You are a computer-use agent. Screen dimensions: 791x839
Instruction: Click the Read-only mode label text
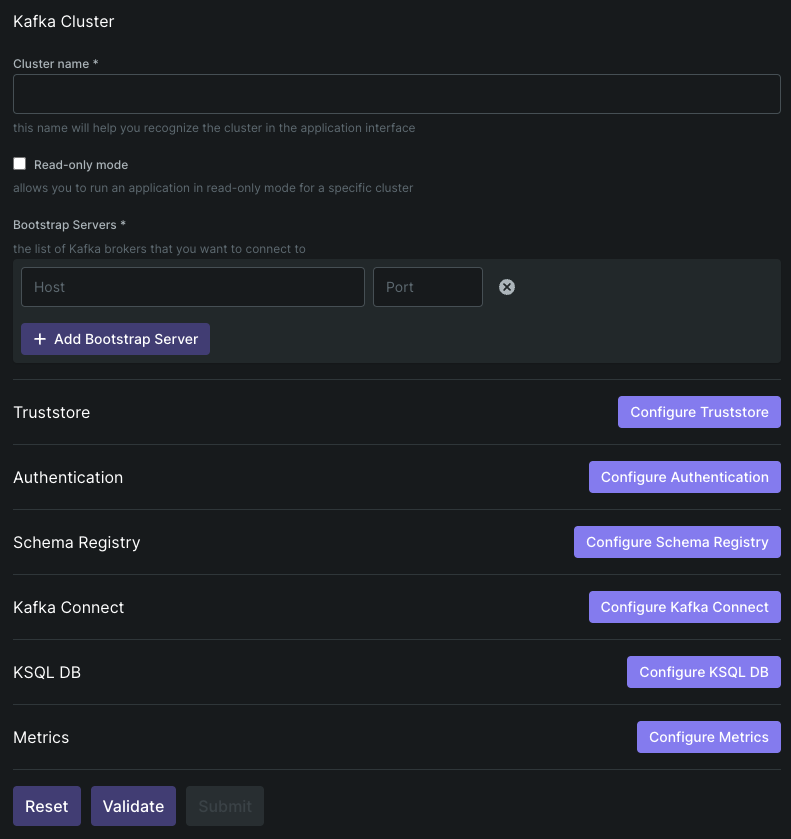coord(81,165)
